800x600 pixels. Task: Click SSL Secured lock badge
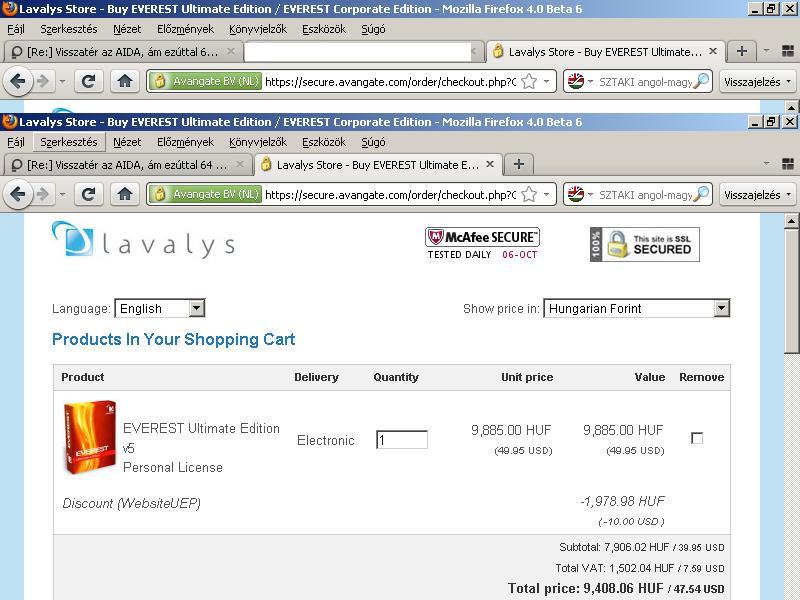pos(644,244)
